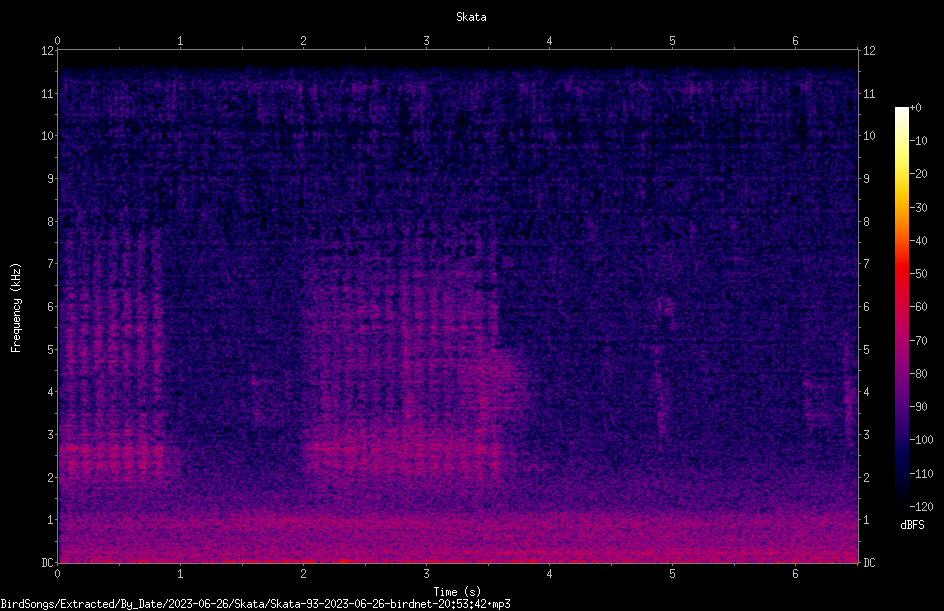944x611 pixels.
Task: Click the "Frequency (kHz)" axis label
Action: 16,307
